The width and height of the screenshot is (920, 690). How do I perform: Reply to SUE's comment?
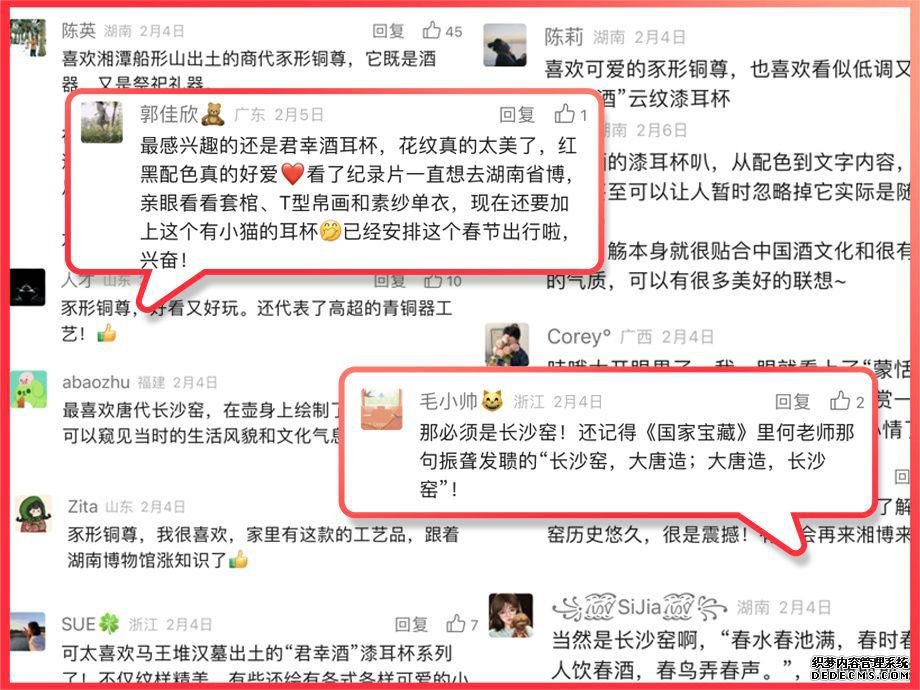click(411, 624)
